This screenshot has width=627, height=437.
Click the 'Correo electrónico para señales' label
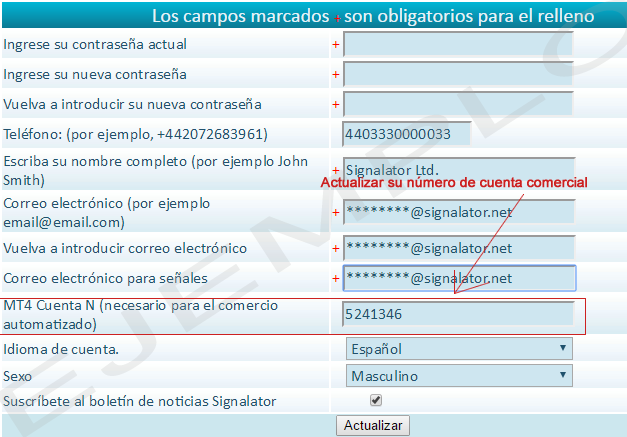[105, 278]
